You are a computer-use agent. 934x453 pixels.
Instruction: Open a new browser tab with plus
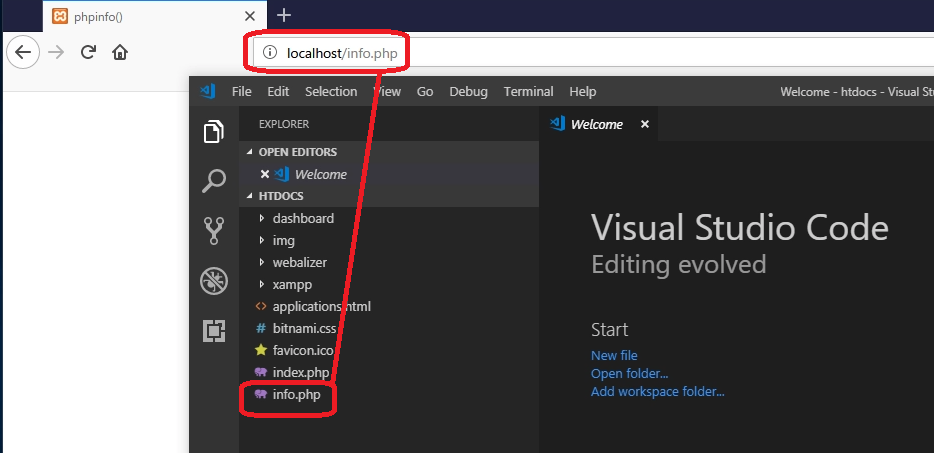tap(284, 15)
